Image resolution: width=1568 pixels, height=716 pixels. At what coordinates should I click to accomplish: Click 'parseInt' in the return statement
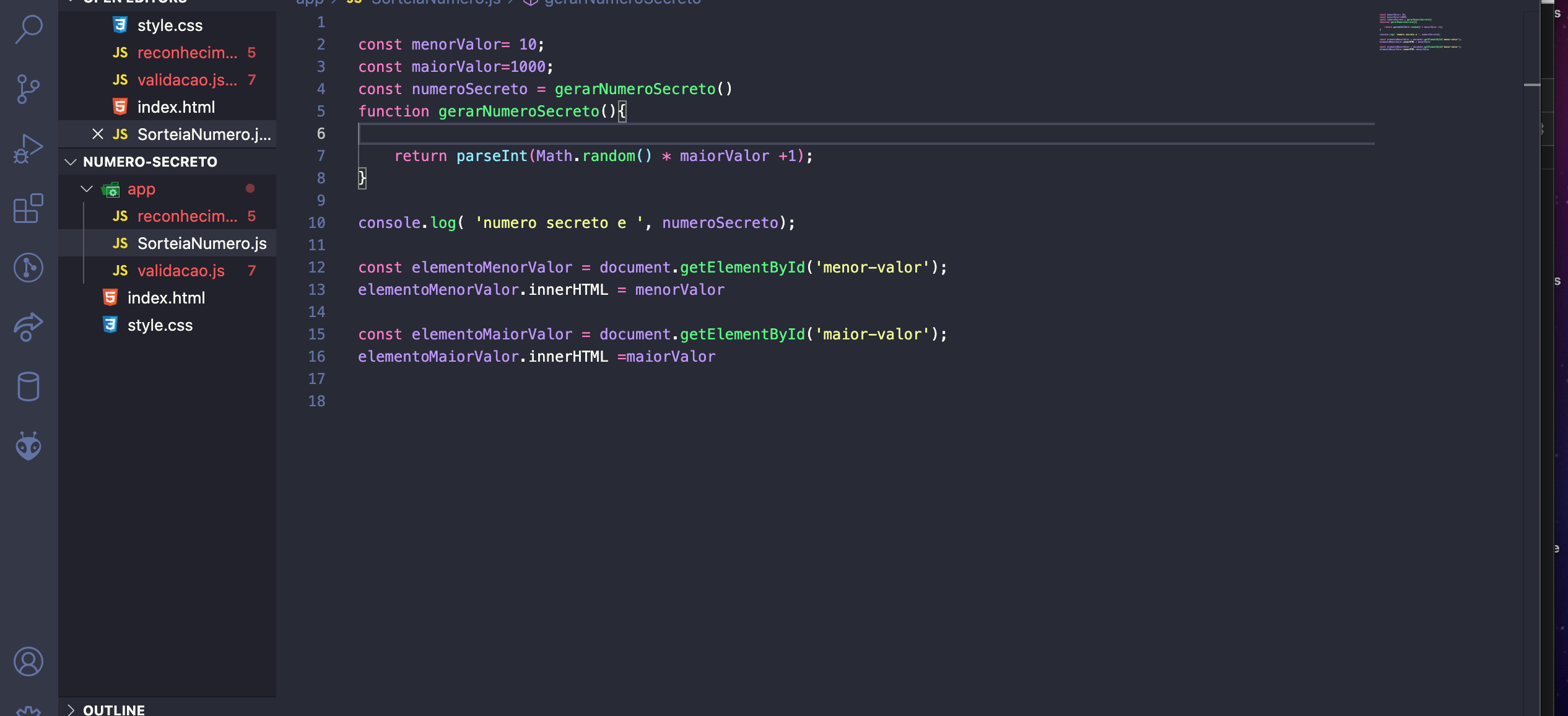pyautogui.click(x=492, y=156)
